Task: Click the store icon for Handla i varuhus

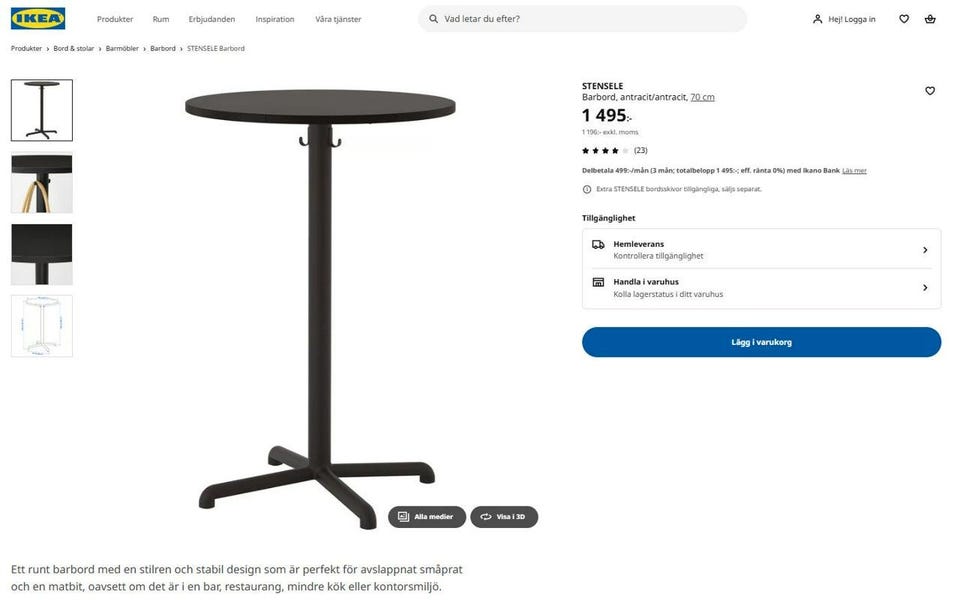Action: tap(598, 282)
